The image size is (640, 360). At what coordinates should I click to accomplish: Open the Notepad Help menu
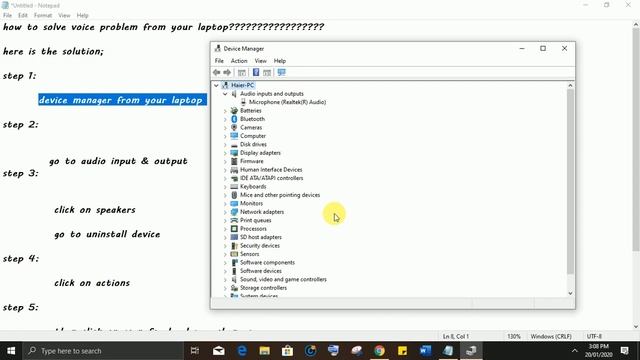coord(82,15)
